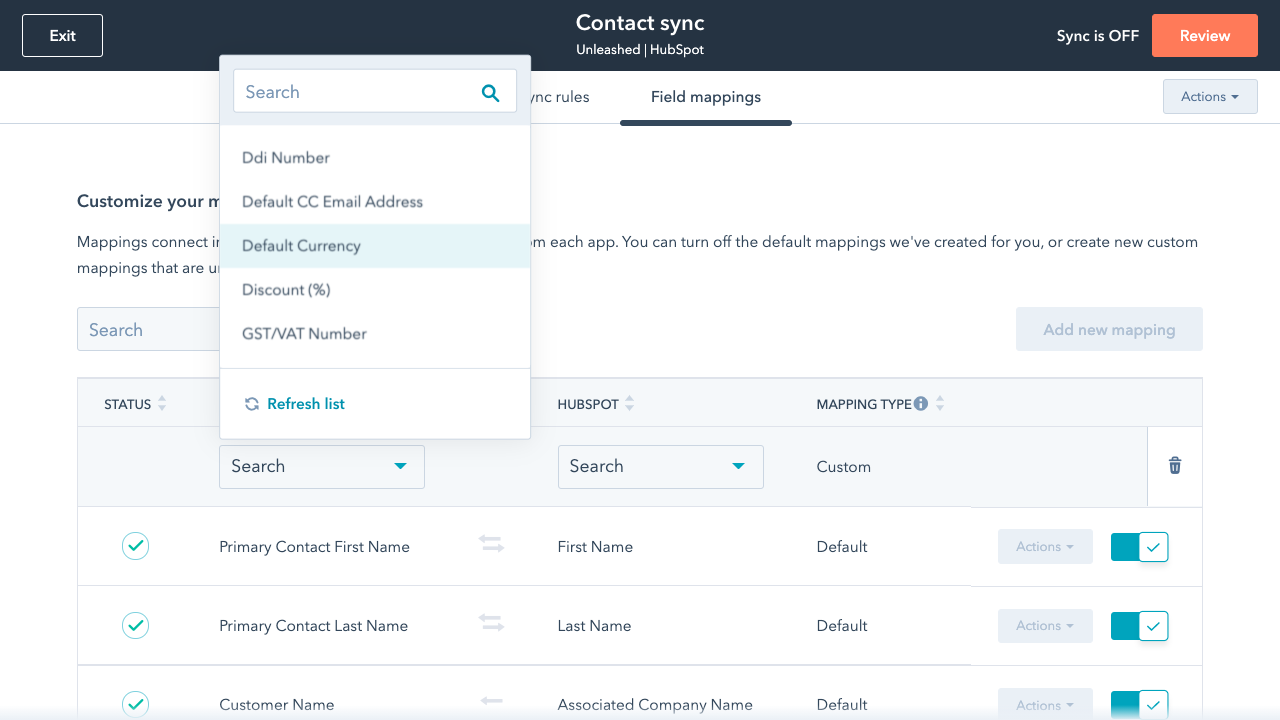Focus the dropdown Search input field
The height and width of the screenshot is (720, 1280).
pos(355,92)
